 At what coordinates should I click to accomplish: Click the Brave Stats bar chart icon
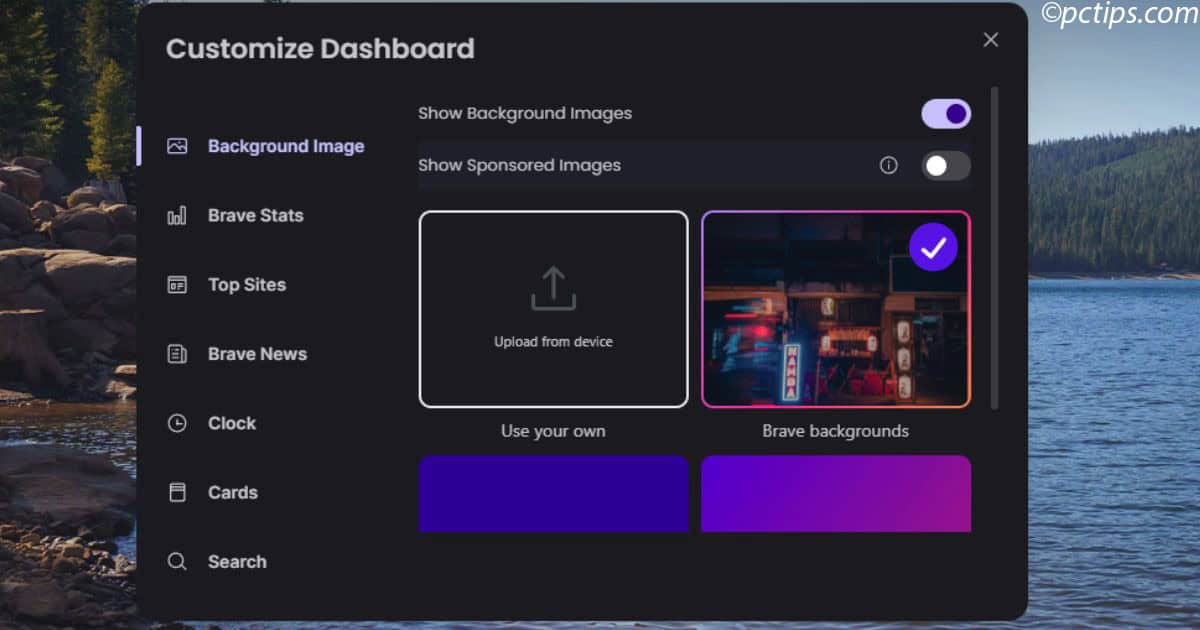(x=177, y=215)
